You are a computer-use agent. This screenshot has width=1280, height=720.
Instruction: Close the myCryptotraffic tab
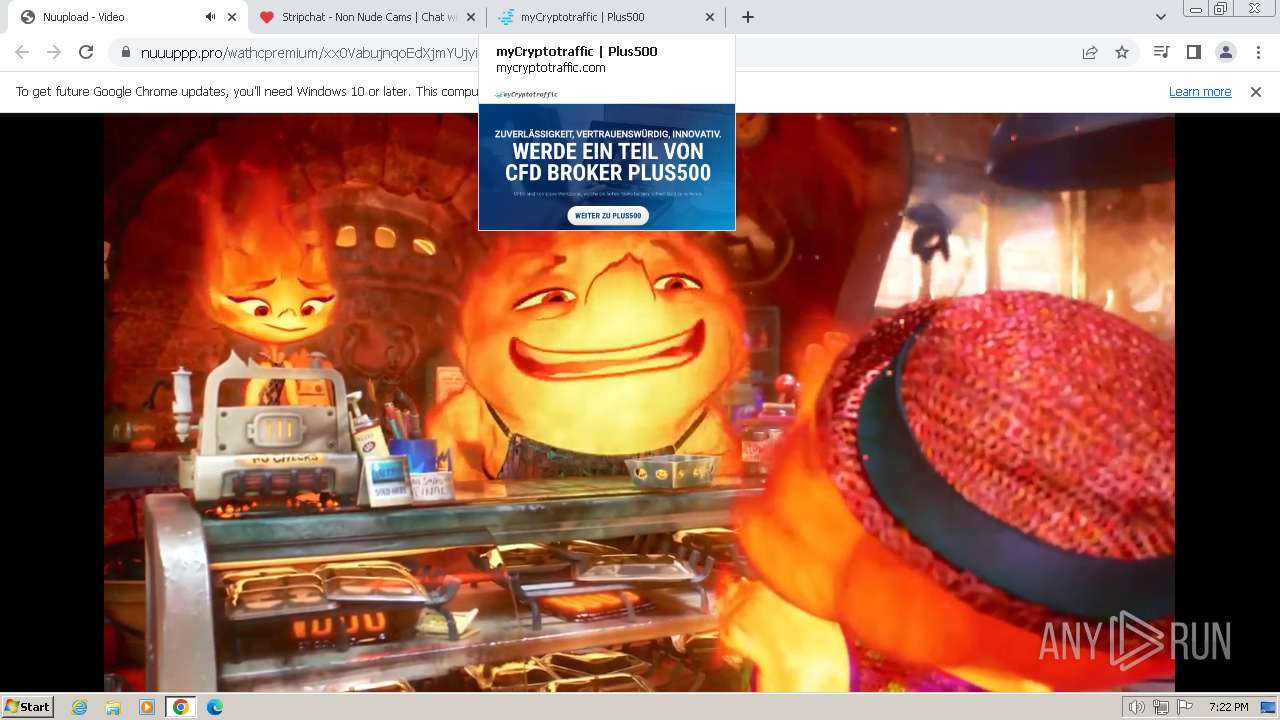[x=710, y=17]
